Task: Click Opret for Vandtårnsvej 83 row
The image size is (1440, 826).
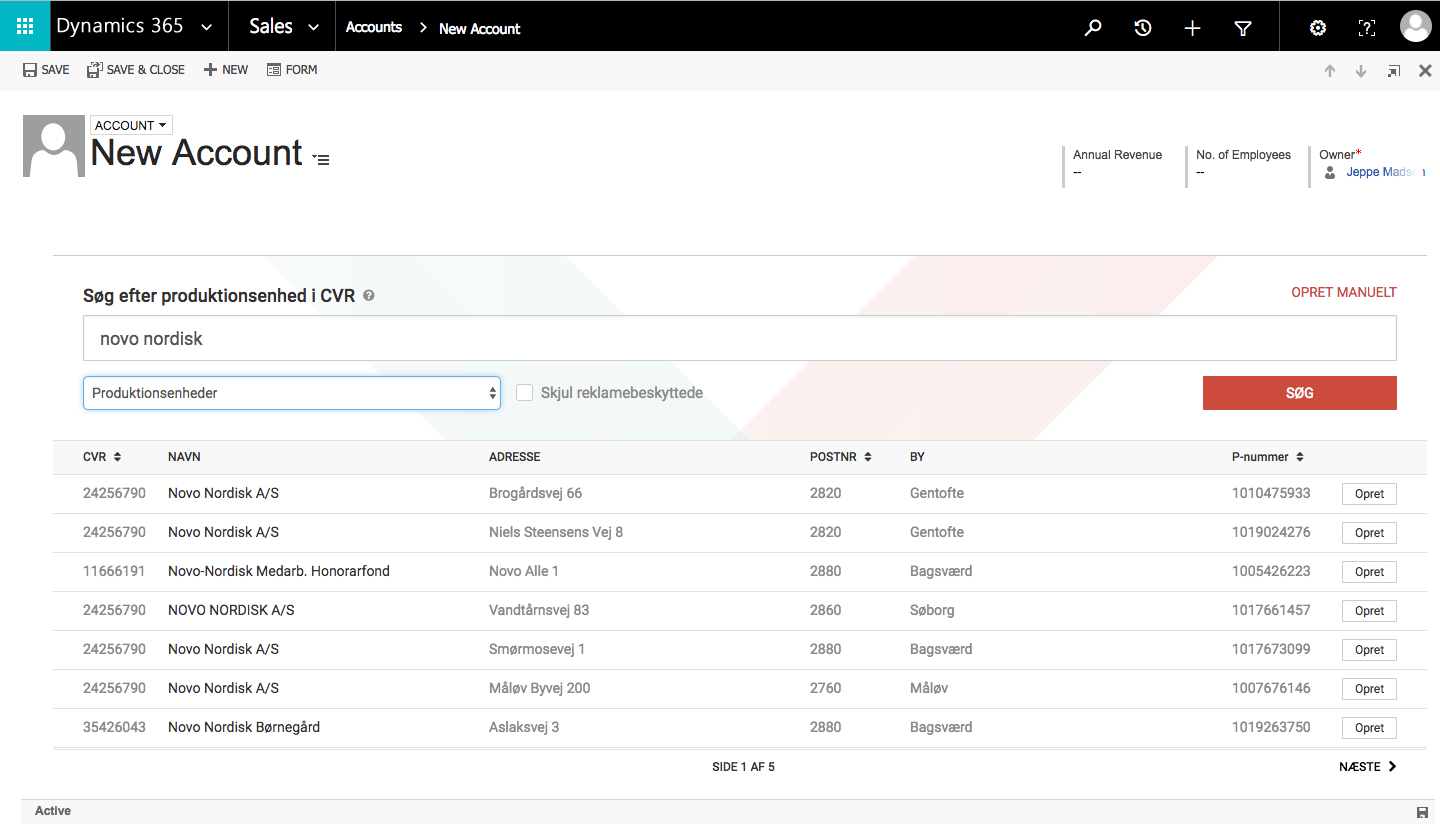Action: [1369, 611]
